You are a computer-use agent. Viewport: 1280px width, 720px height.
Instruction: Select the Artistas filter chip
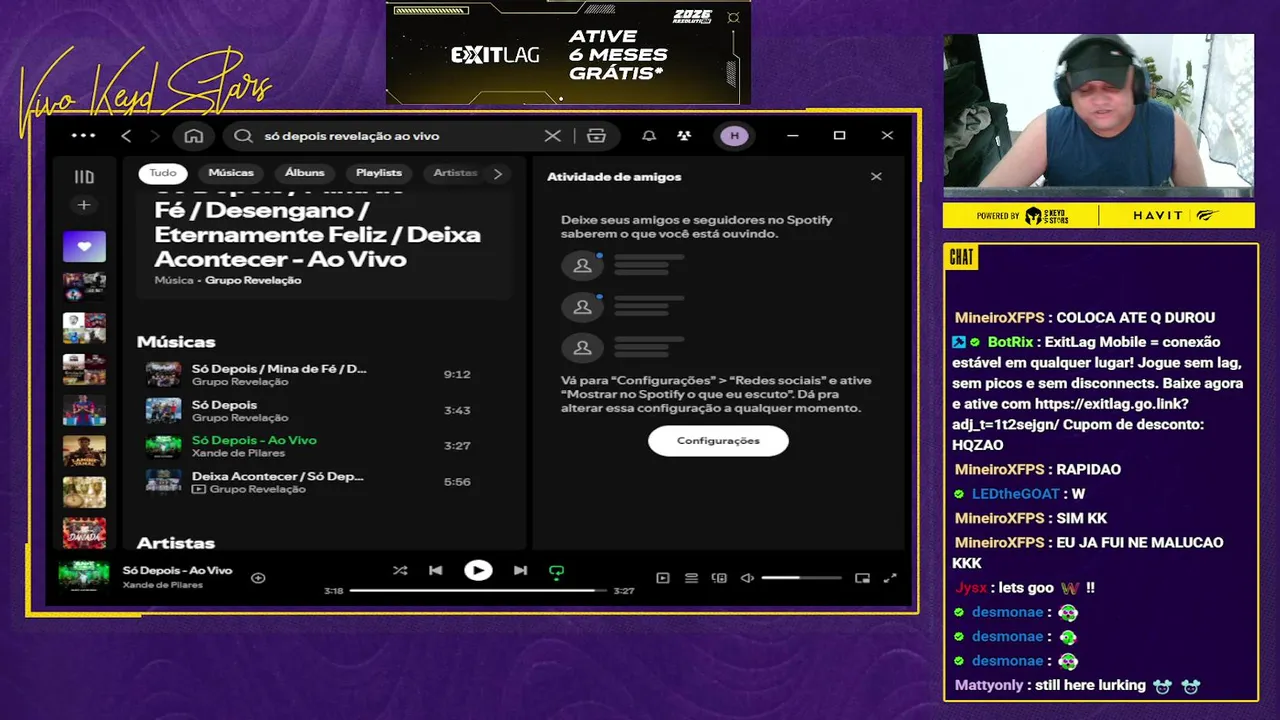pyautogui.click(x=455, y=173)
